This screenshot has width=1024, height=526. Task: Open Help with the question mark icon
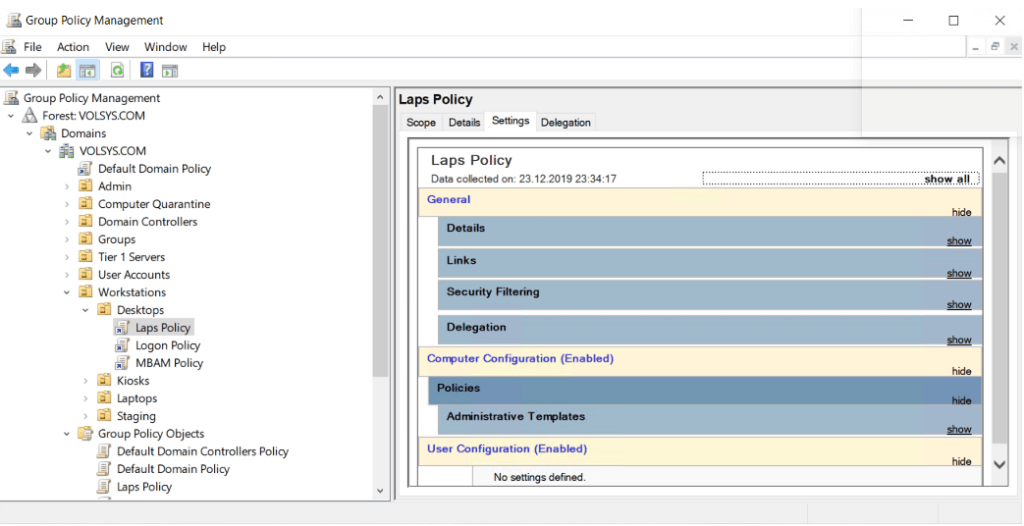[x=147, y=70]
